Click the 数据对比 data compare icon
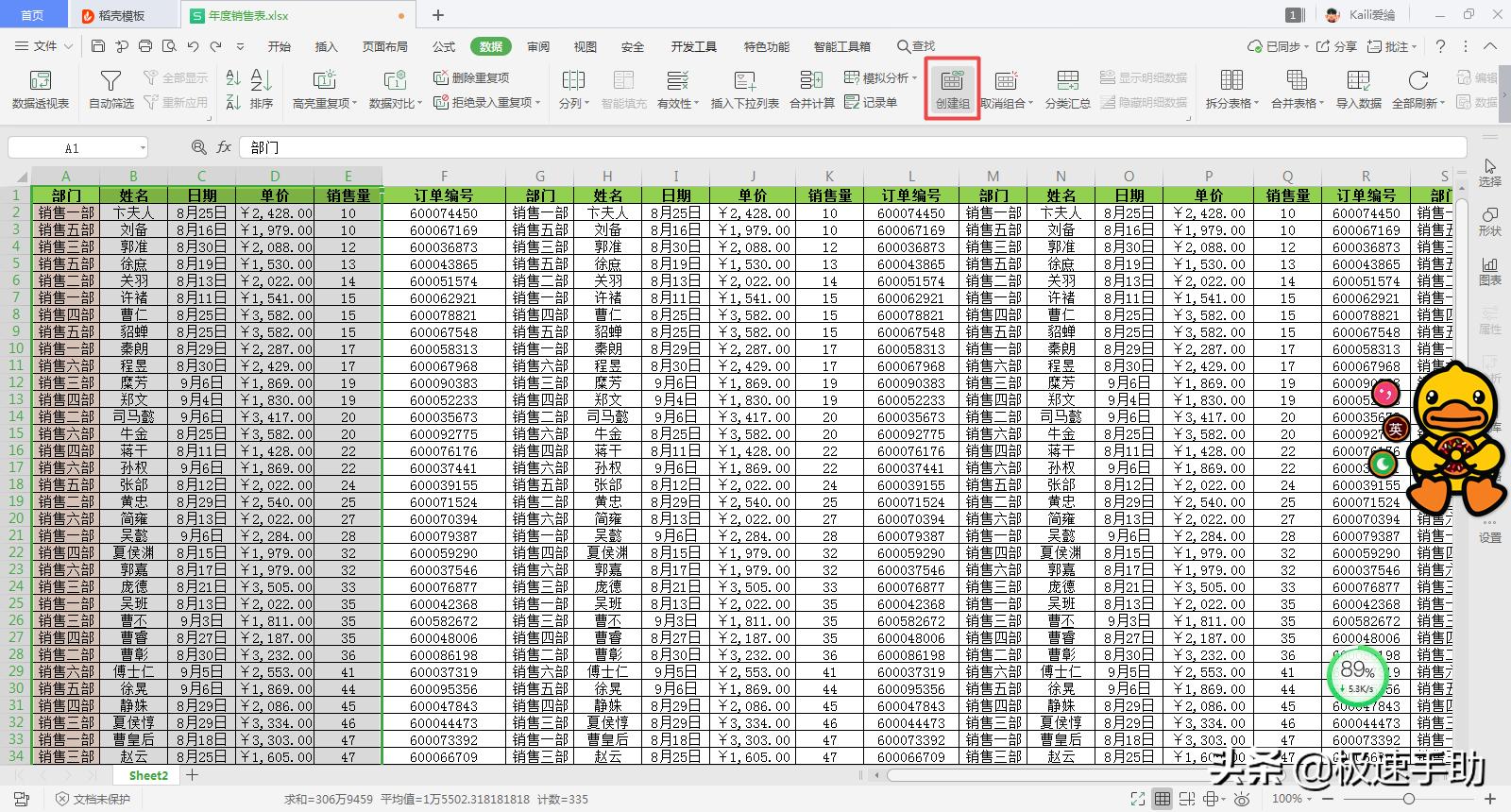Image resolution: width=1511 pixels, height=812 pixels. click(395, 80)
